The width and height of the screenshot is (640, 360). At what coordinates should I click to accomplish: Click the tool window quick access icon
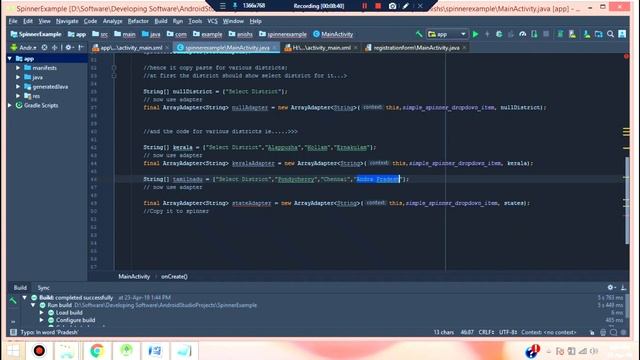tap(13, 332)
